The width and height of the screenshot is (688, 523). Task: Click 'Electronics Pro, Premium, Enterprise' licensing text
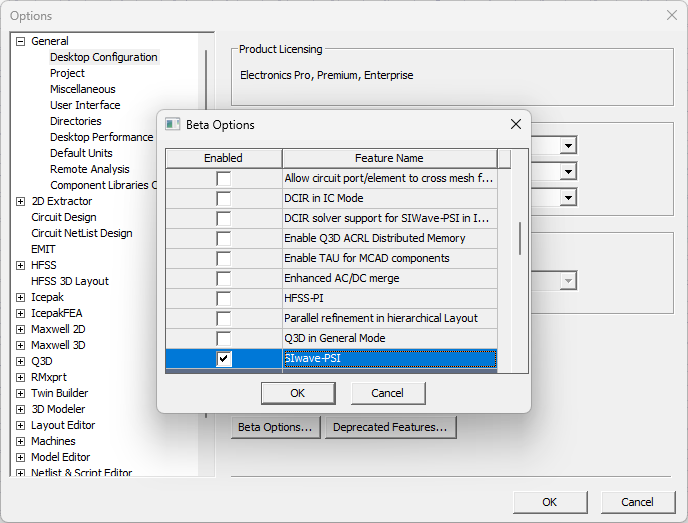(x=327, y=75)
